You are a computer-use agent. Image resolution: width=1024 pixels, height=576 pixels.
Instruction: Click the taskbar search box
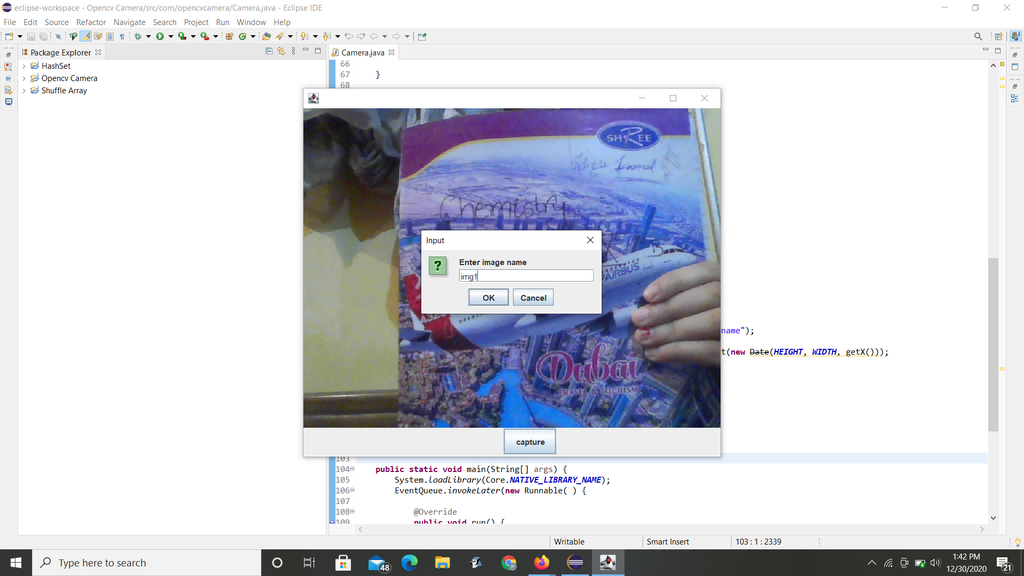click(x=146, y=562)
